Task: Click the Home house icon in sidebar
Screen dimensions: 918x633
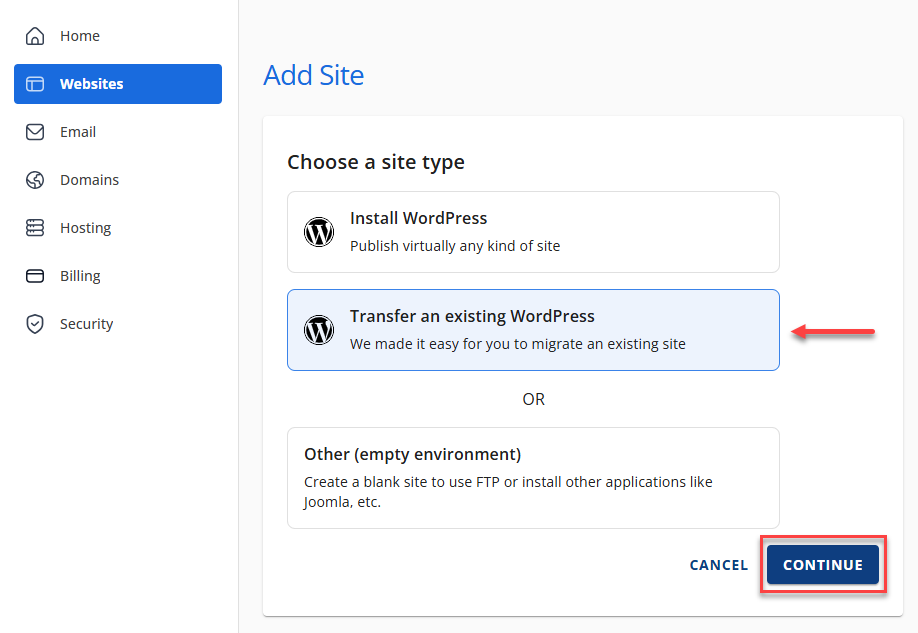Action: pos(35,36)
